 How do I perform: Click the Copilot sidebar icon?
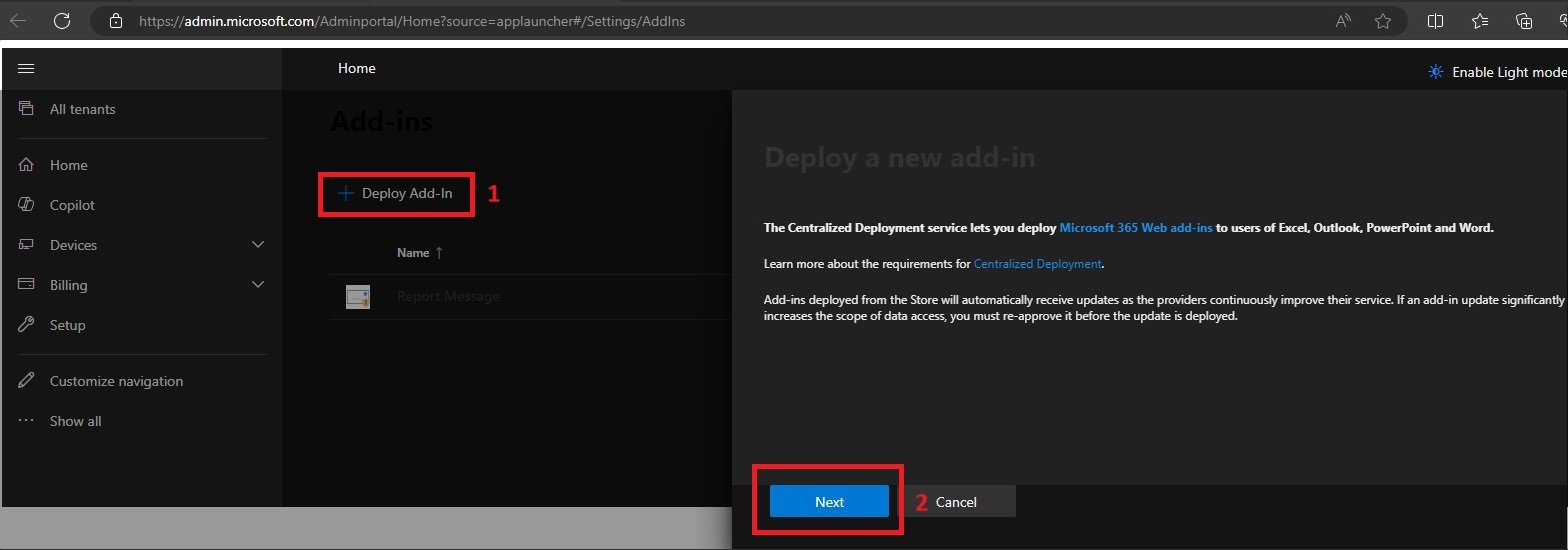[27, 204]
